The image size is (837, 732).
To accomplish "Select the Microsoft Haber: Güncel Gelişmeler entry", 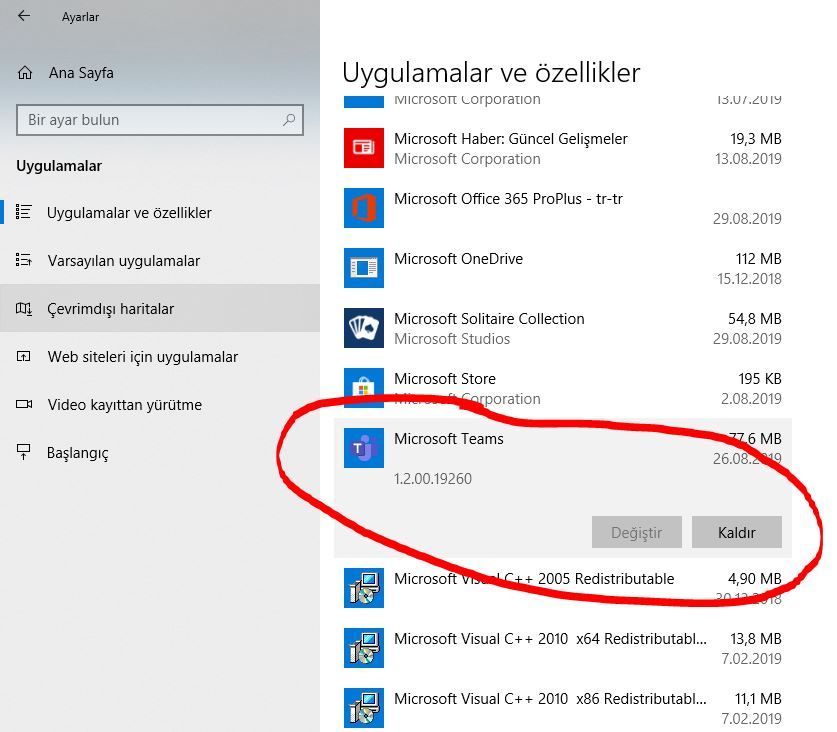I will pos(563,148).
